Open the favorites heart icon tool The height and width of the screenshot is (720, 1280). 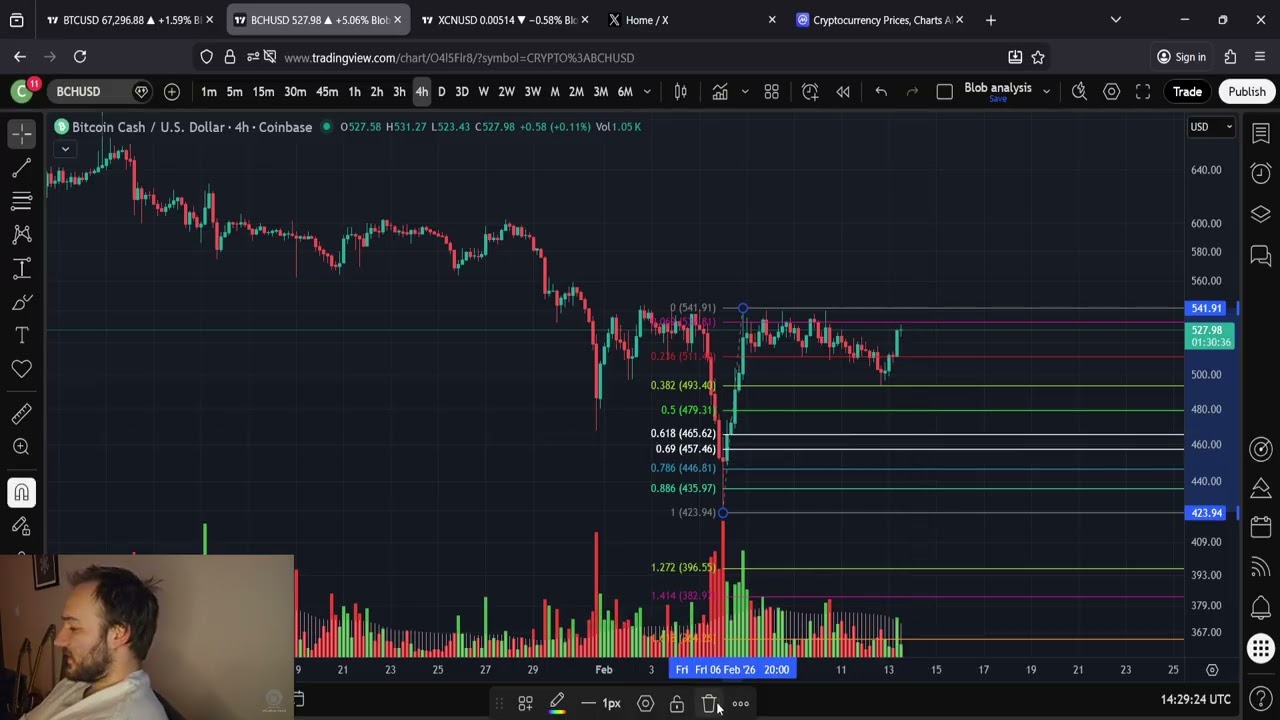[21, 370]
